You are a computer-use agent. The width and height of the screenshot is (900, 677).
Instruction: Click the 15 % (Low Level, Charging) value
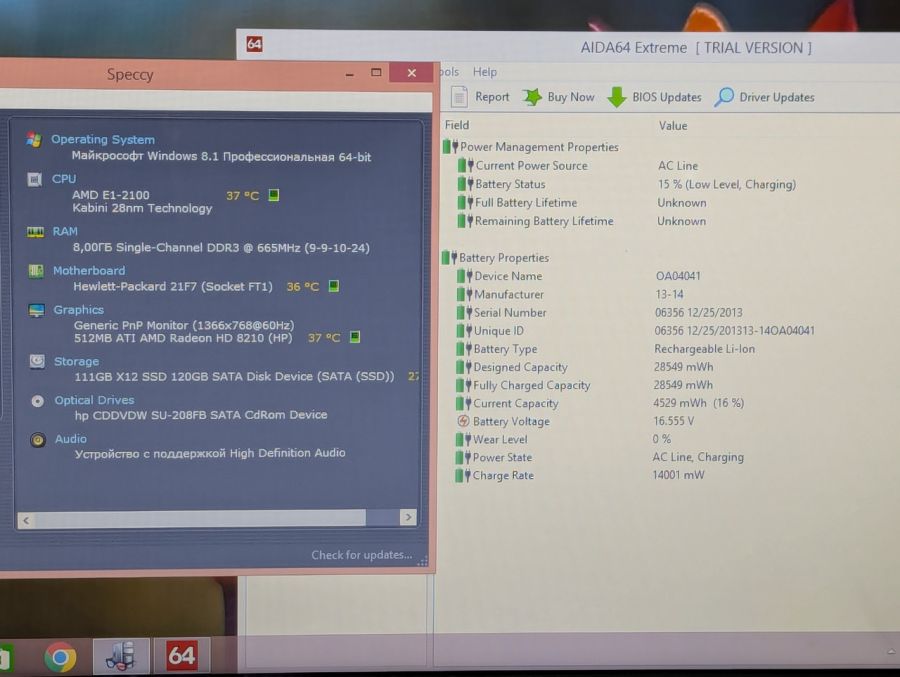[727, 184]
